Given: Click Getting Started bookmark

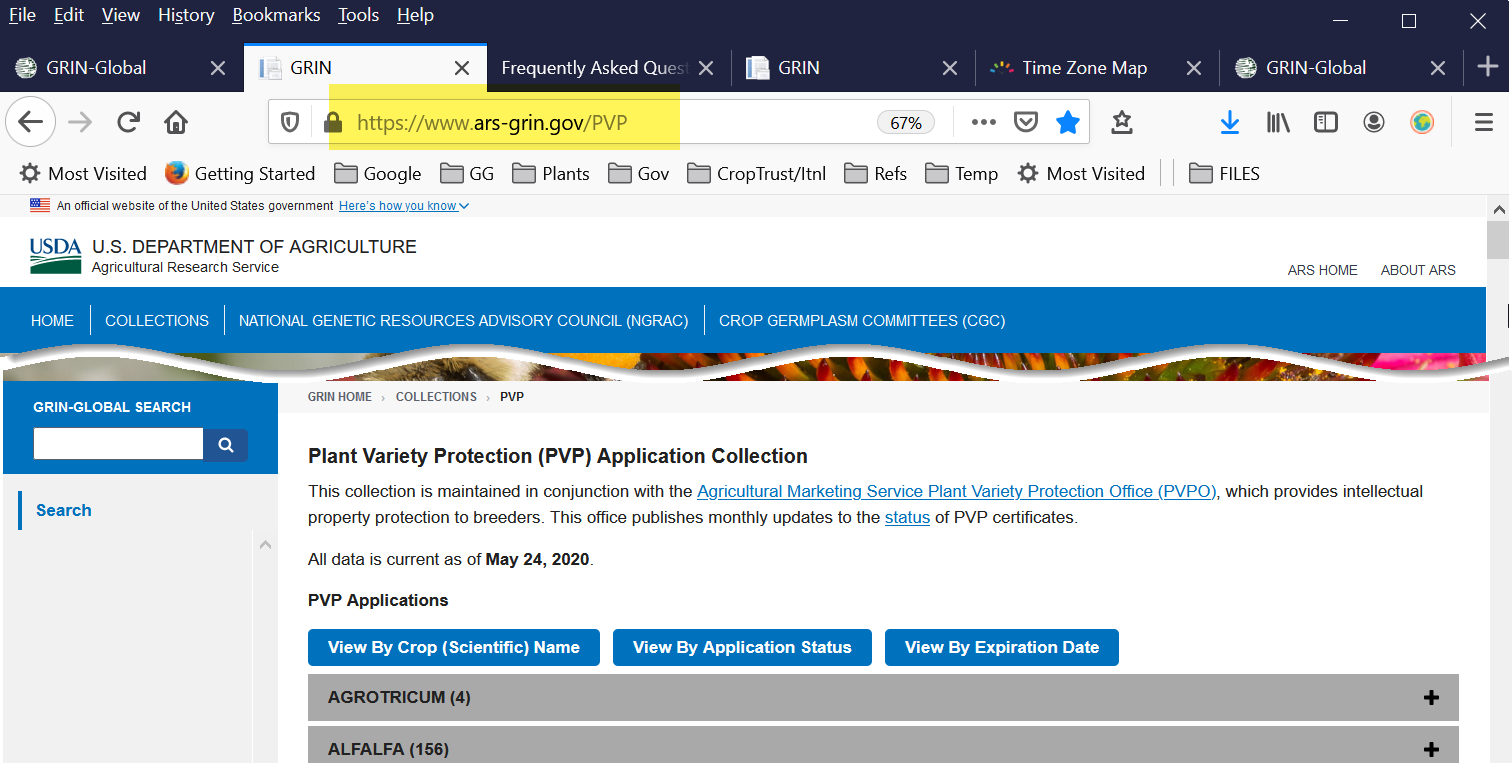Looking at the screenshot, I should [x=240, y=173].
